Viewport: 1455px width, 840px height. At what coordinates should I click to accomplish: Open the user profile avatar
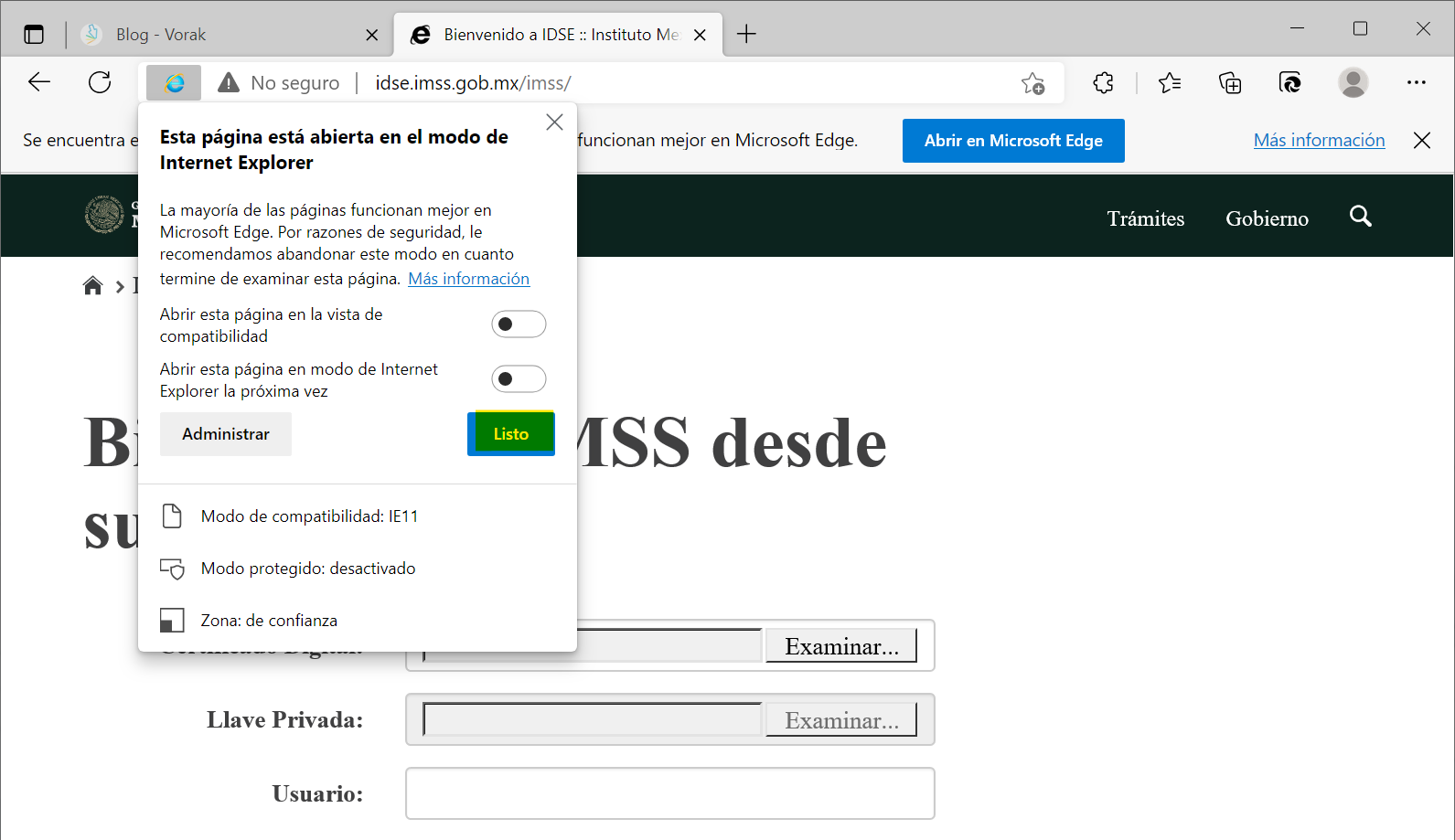click(1353, 83)
